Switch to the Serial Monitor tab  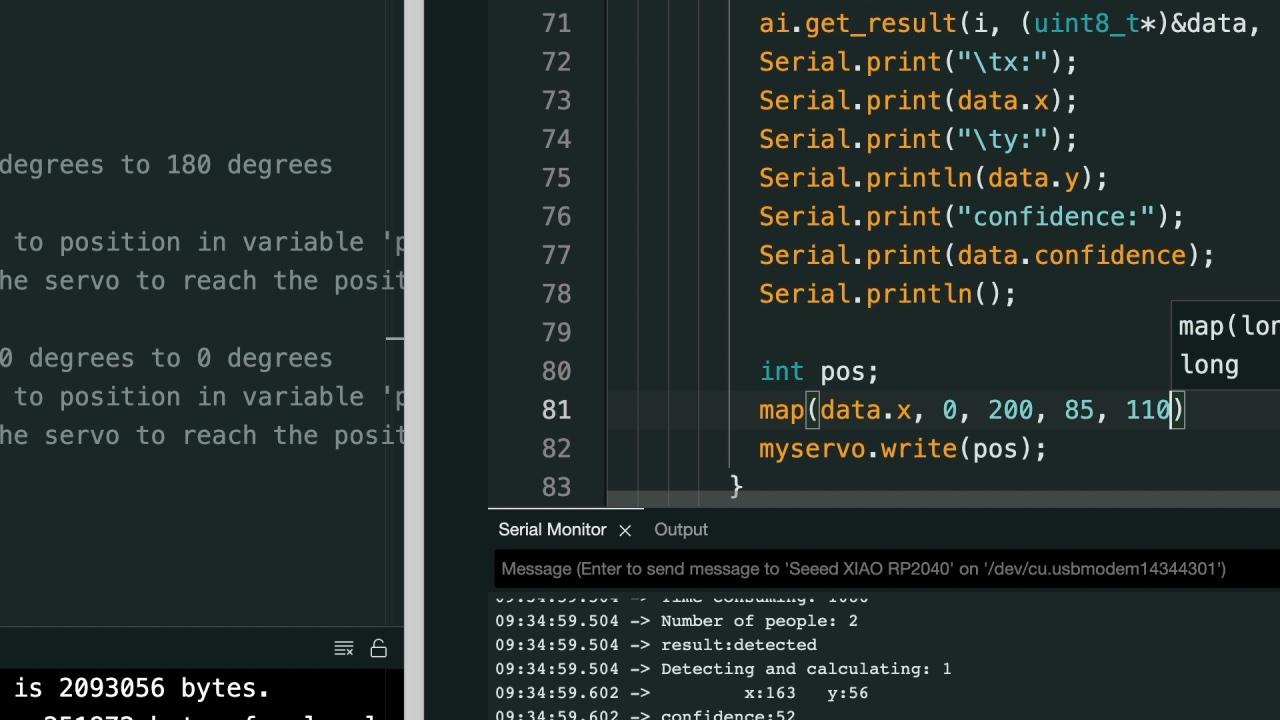coord(552,530)
